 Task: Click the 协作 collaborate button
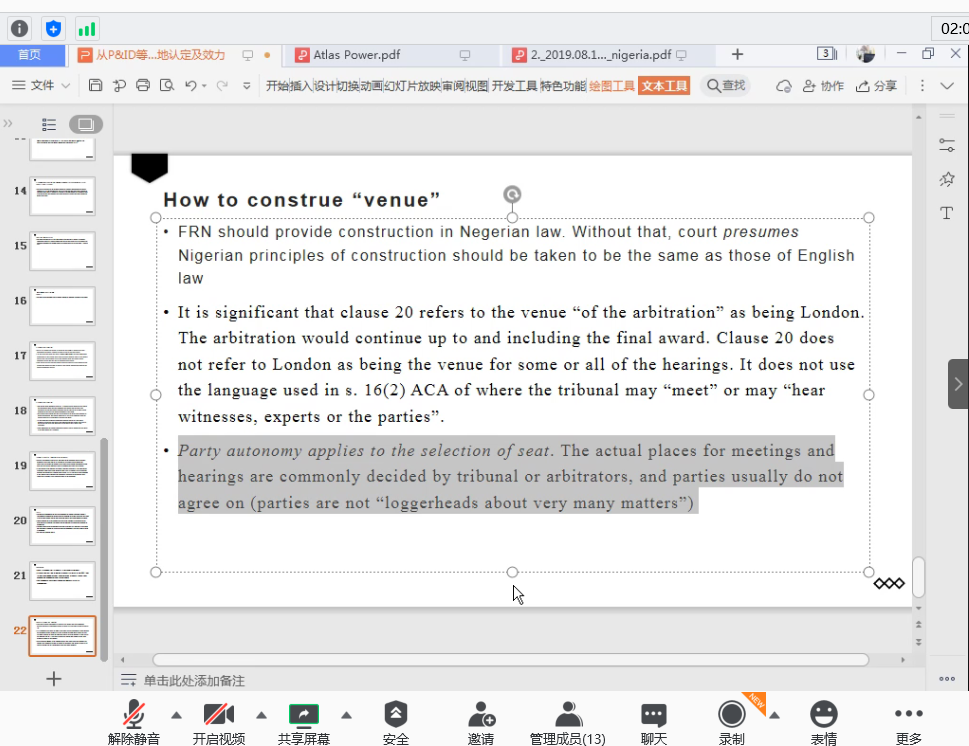pyautogui.click(x=823, y=86)
